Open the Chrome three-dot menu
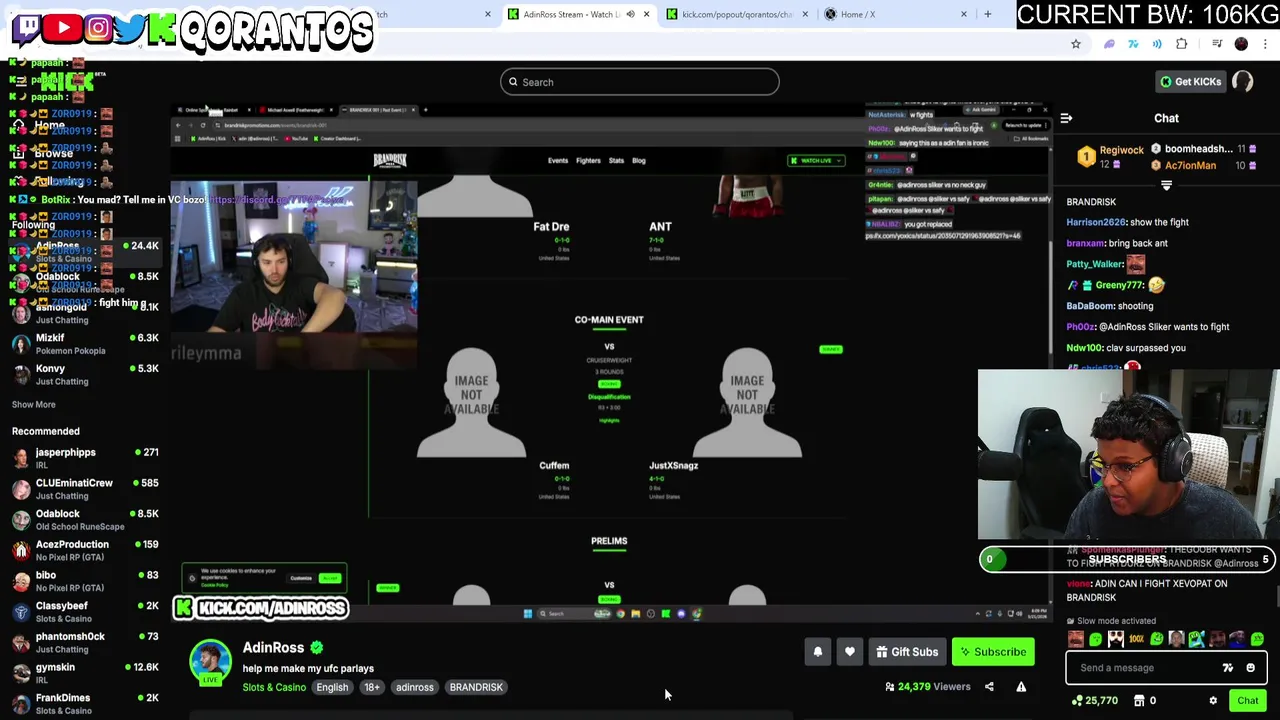Screen dimensions: 1280x720 pyautogui.click(x=1266, y=44)
